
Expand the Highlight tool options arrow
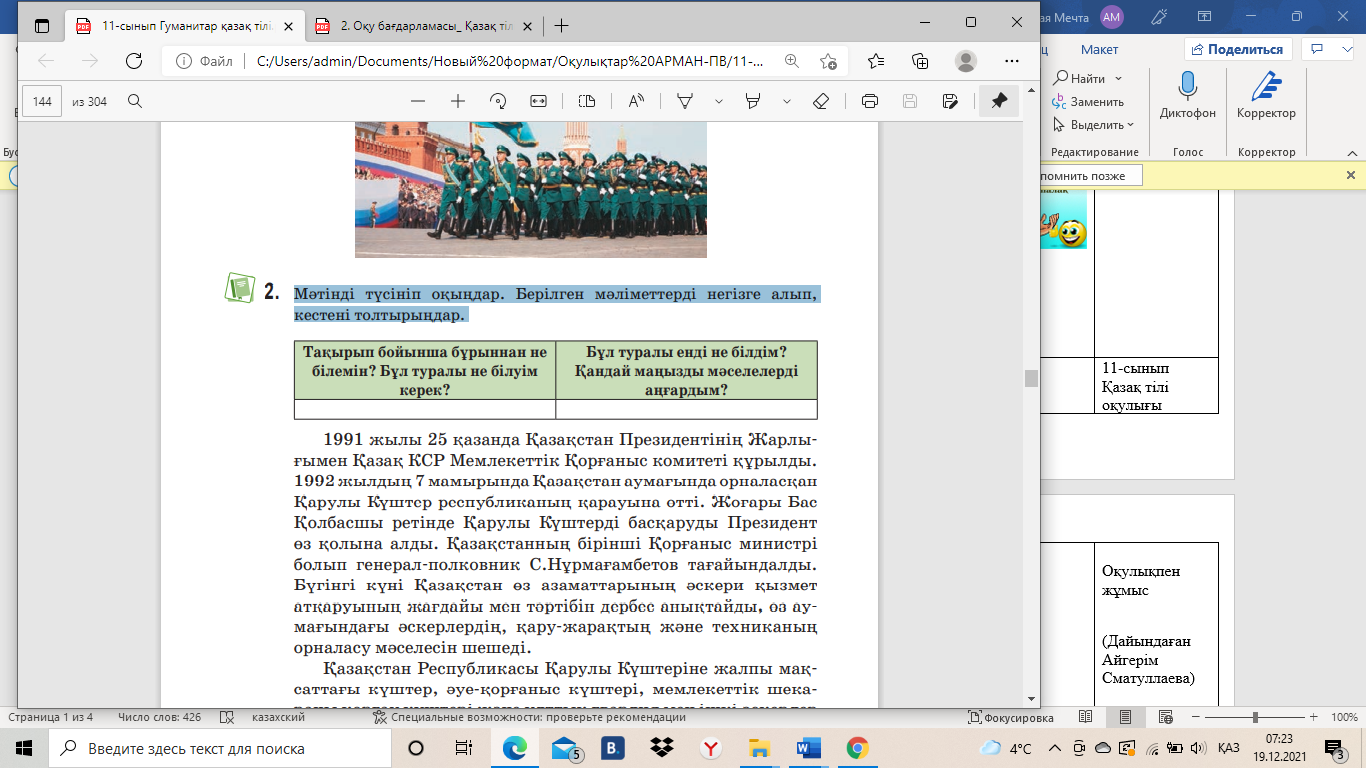[x=787, y=101]
